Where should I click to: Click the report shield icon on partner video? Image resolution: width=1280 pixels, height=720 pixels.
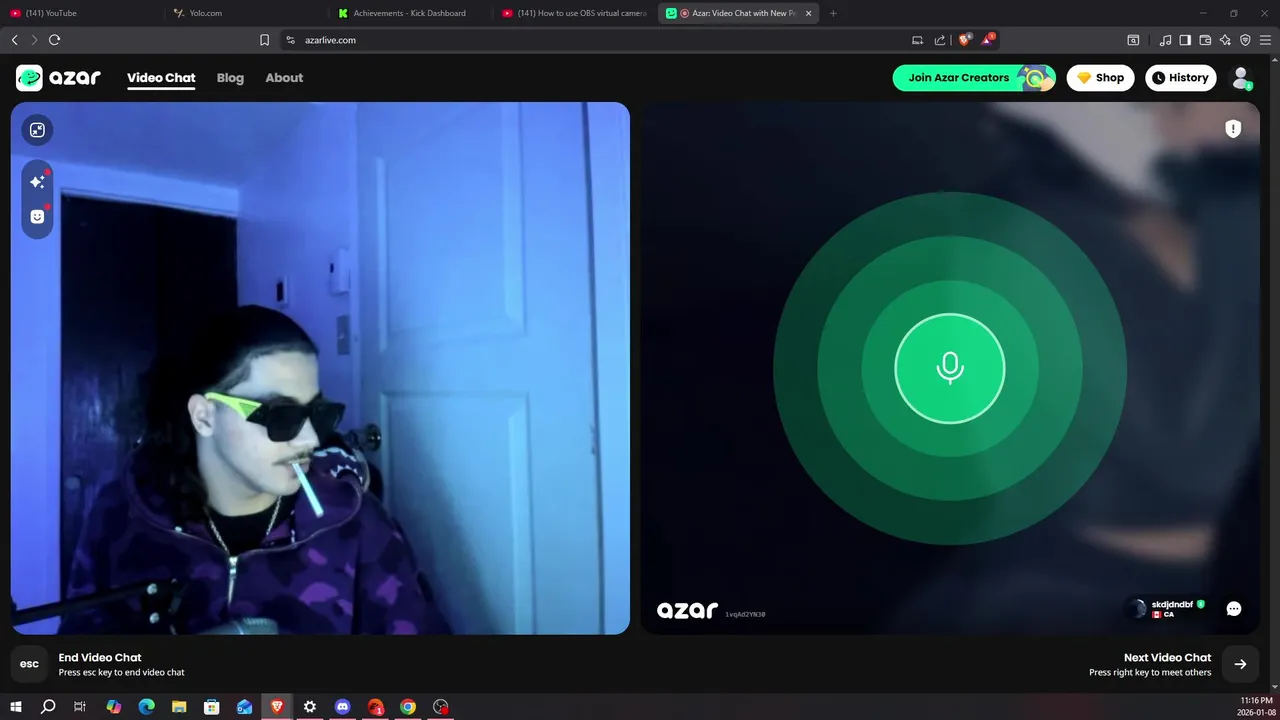[1233, 129]
